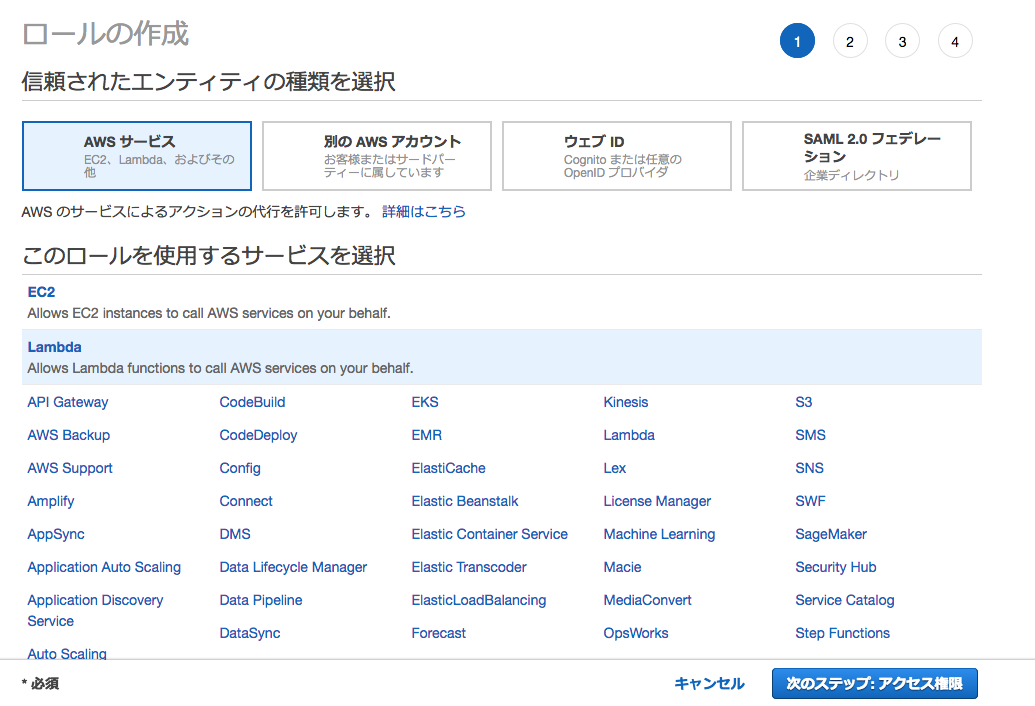Pick the DMS service
Screen dimensions: 1035x706
[x=235, y=534]
